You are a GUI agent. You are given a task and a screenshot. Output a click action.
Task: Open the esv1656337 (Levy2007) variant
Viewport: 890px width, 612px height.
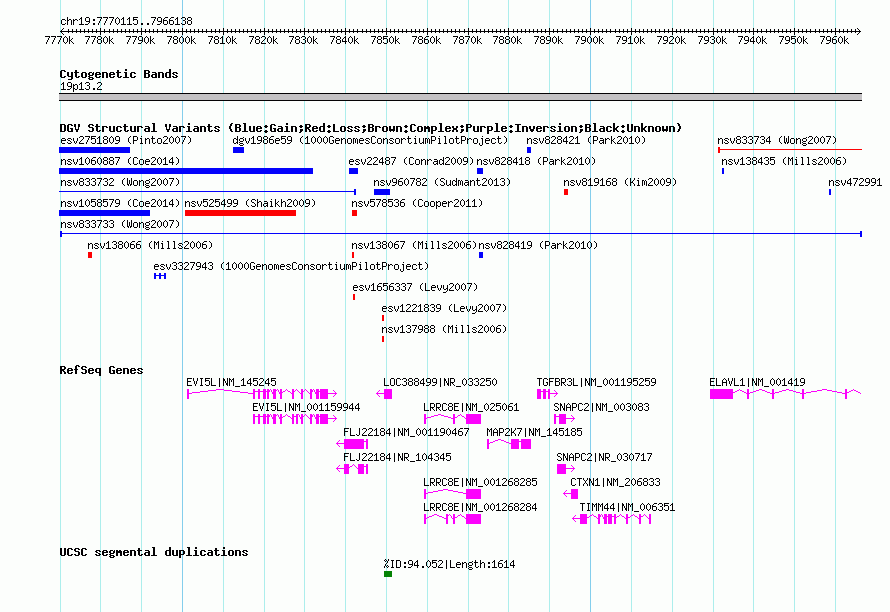(x=415, y=287)
